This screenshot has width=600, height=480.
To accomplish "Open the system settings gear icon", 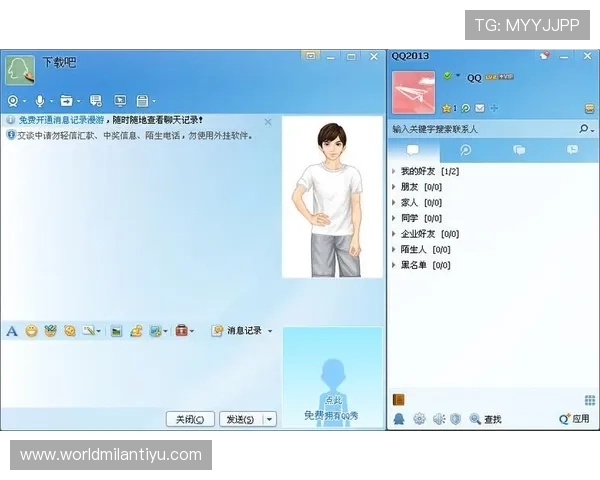I will tap(419, 419).
